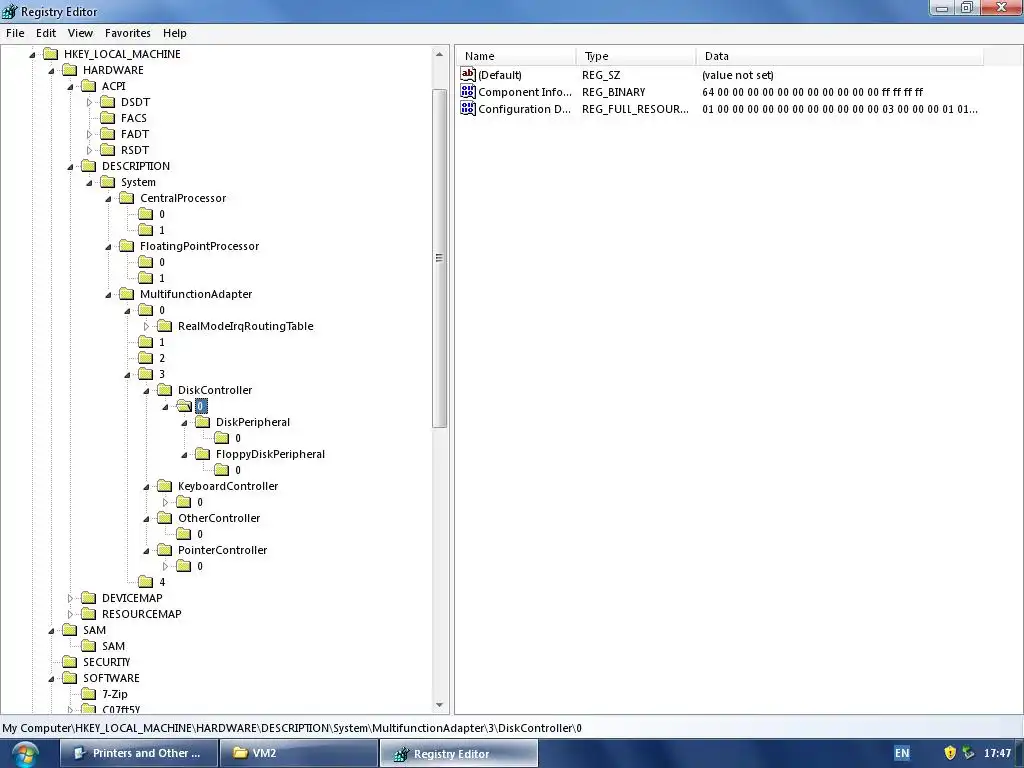Click the Registry Editor taskbar button

(x=458, y=753)
